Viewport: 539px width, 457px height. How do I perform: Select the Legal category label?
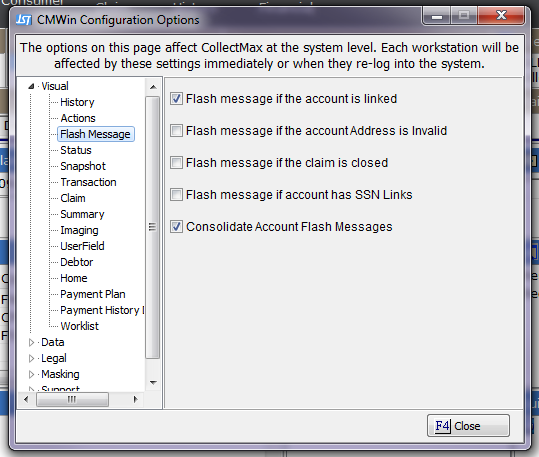point(54,358)
